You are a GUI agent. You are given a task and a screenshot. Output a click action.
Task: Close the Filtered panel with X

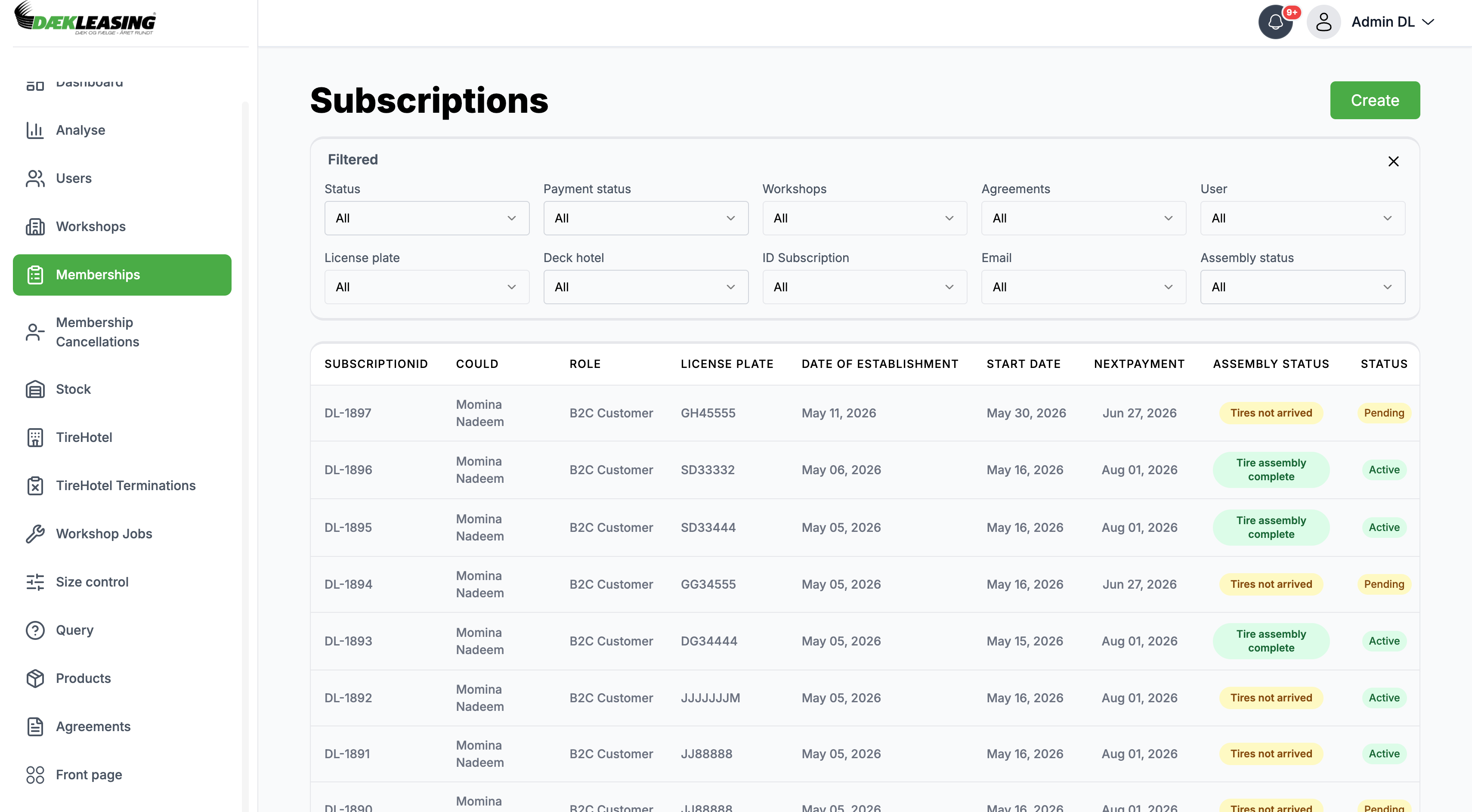coord(1393,161)
